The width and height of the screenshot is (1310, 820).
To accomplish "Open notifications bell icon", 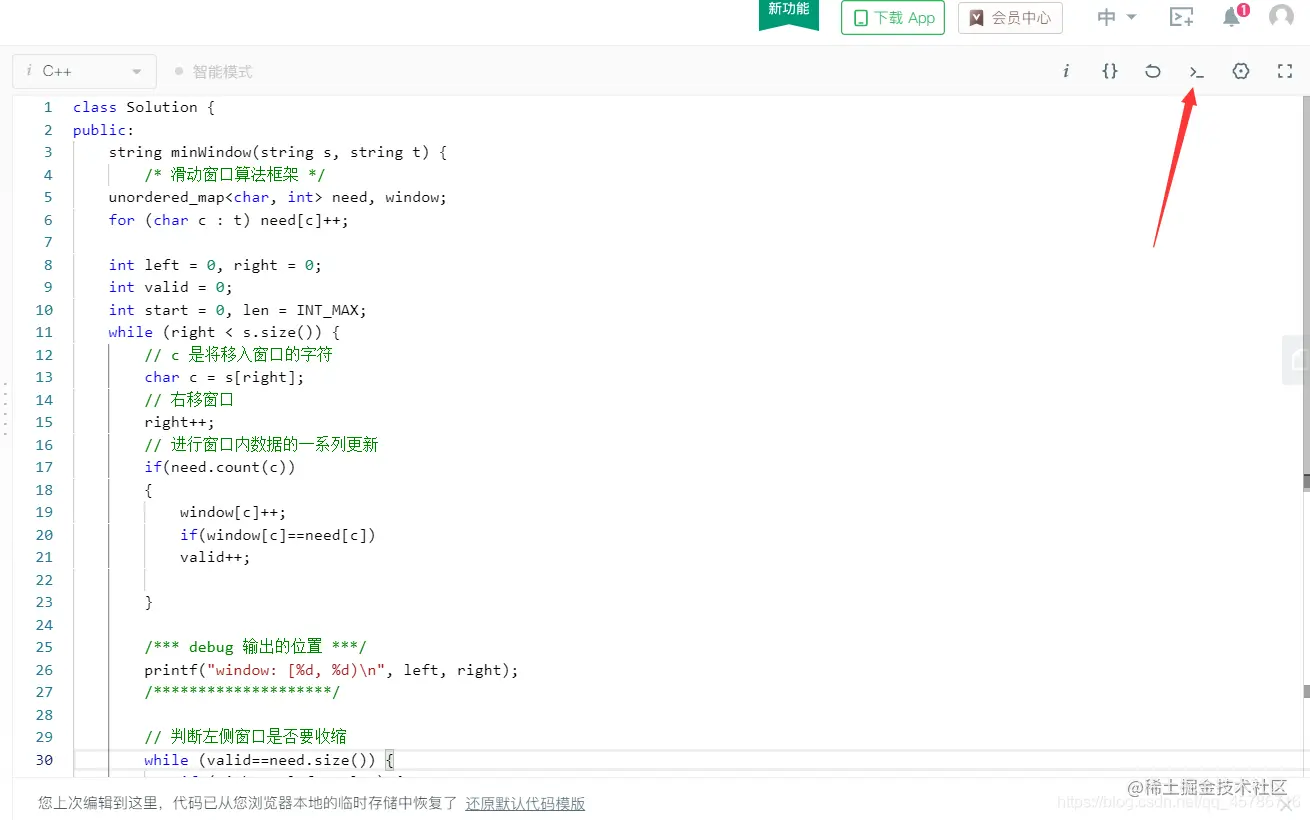I will click(x=1234, y=16).
